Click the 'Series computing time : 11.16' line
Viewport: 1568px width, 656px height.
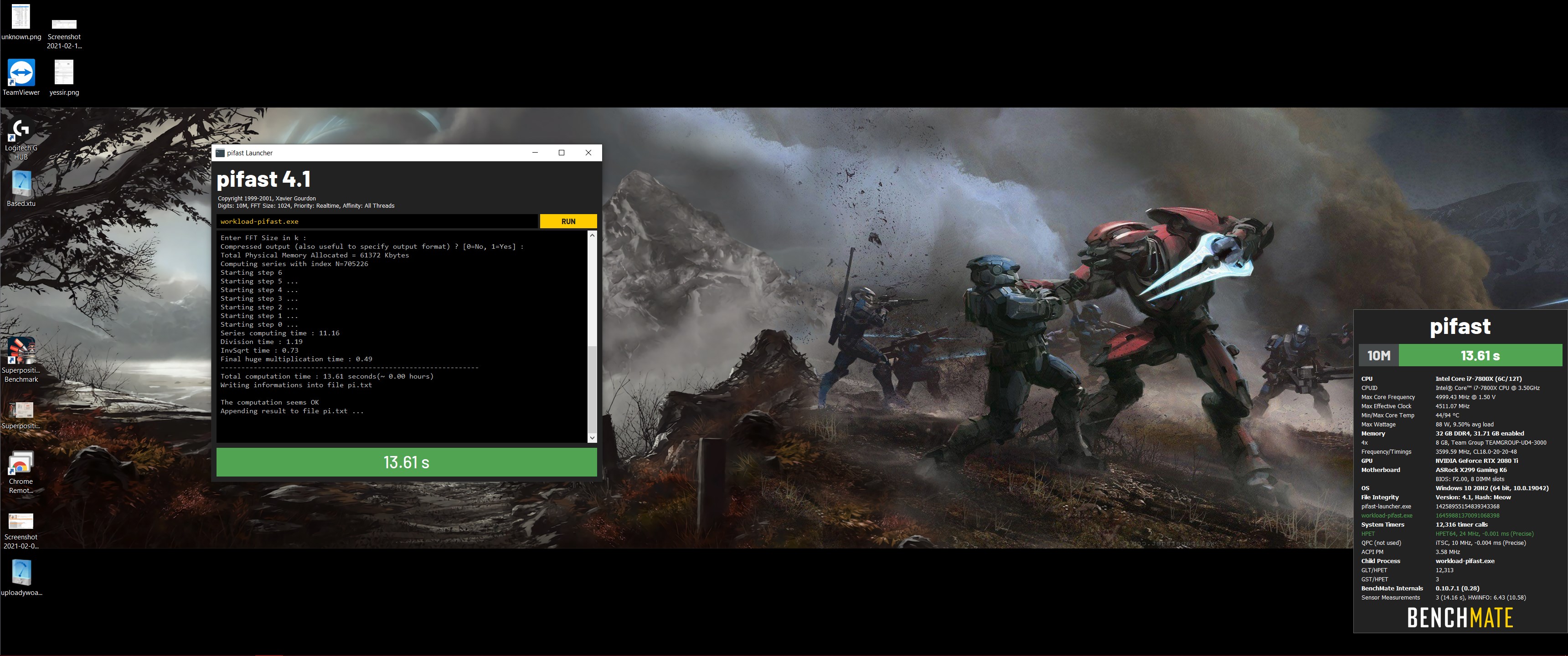coord(279,333)
